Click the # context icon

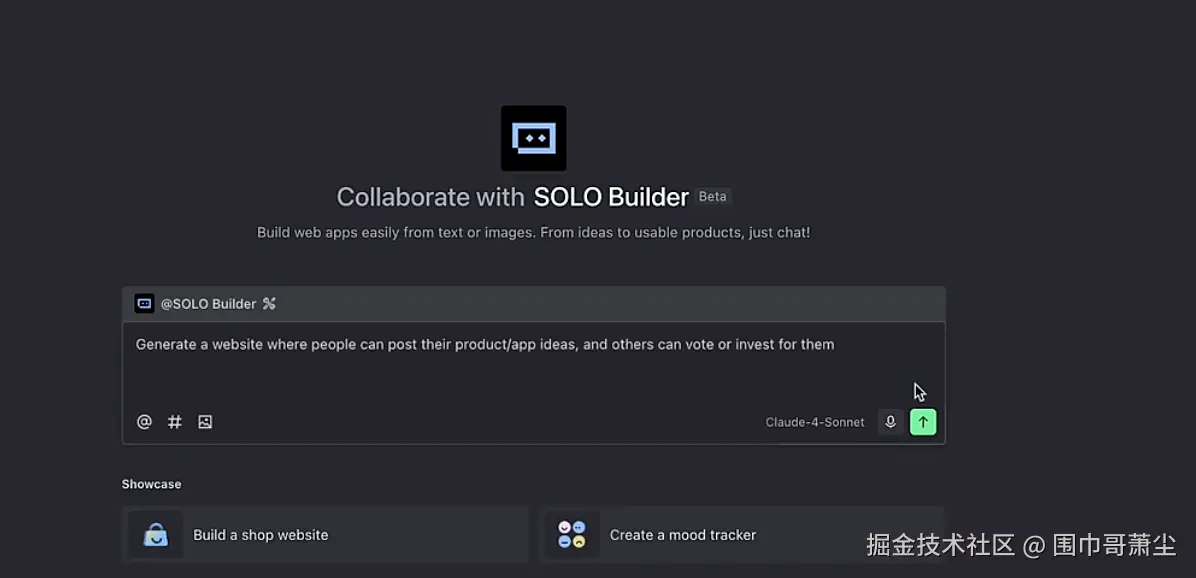pyautogui.click(x=175, y=422)
